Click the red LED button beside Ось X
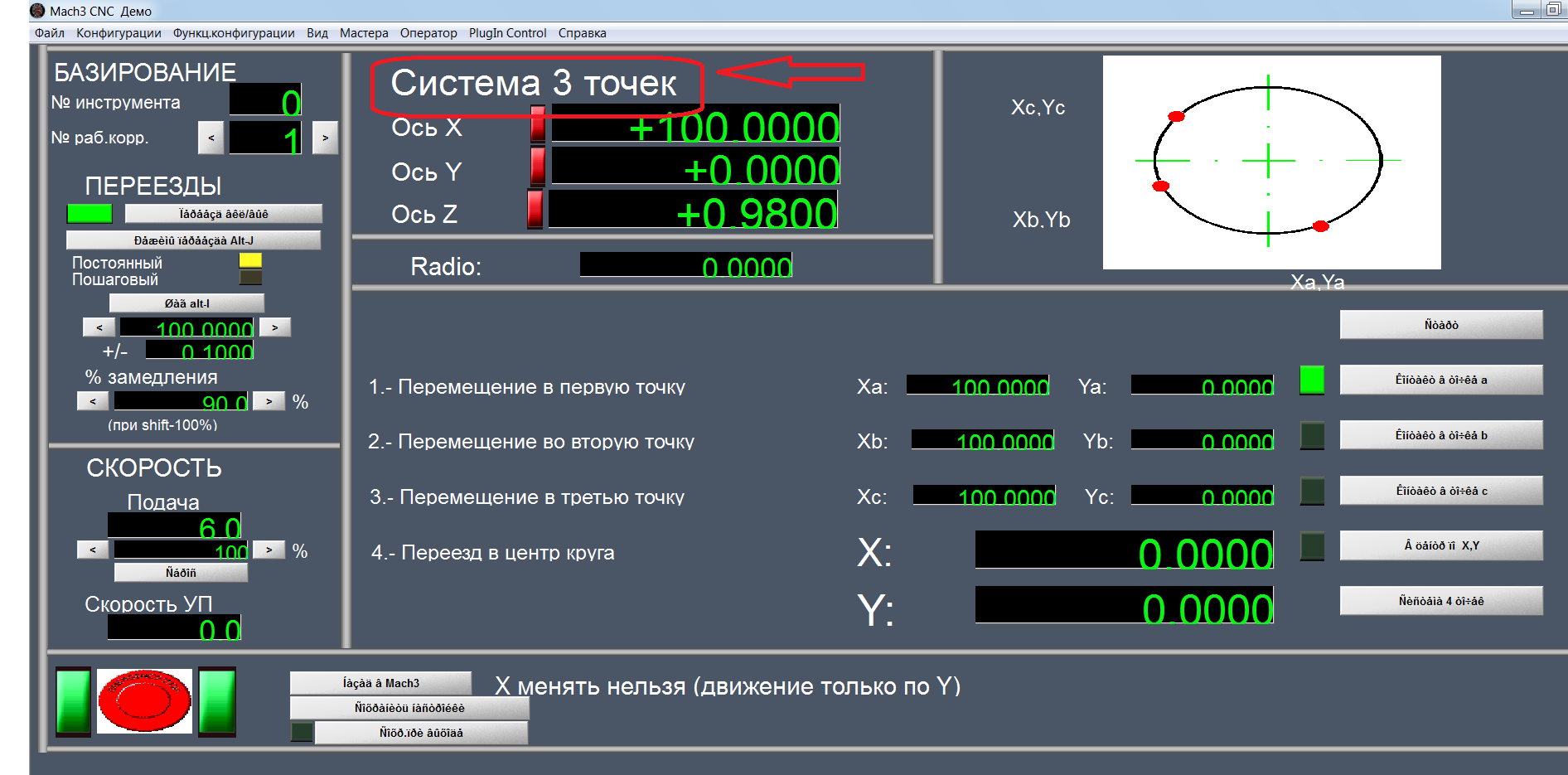The image size is (1568, 775). click(x=538, y=124)
